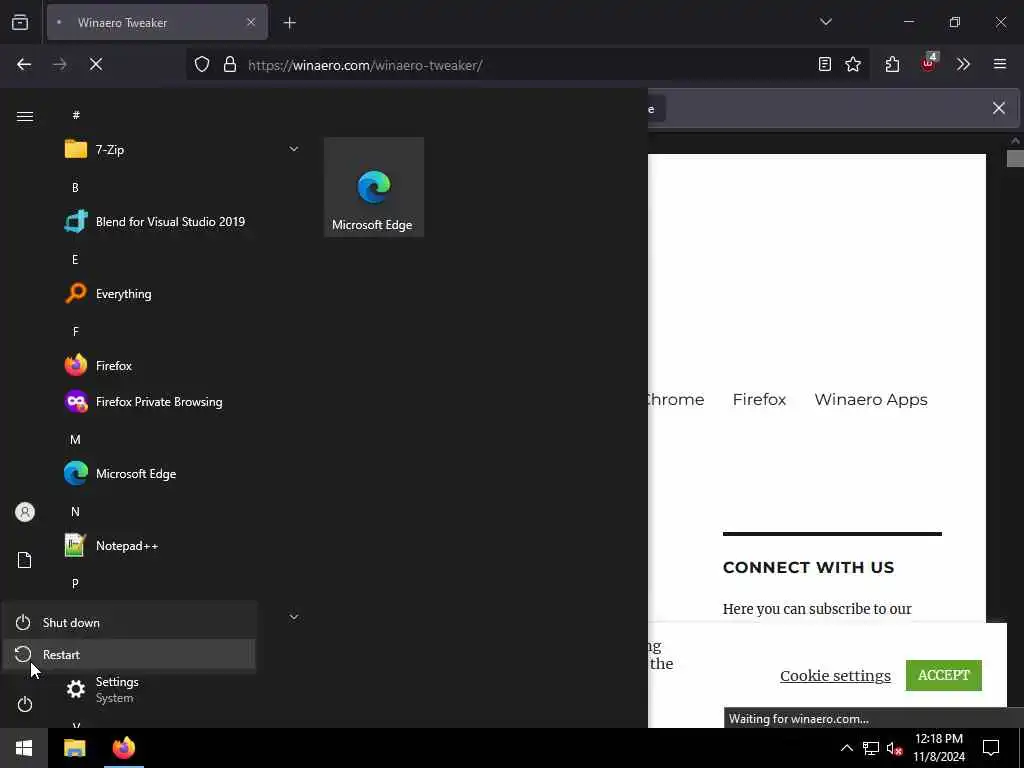This screenshot has width=1024, height=768.
Task: Open the Winaero Apps menu link
Action: [871, 399]
